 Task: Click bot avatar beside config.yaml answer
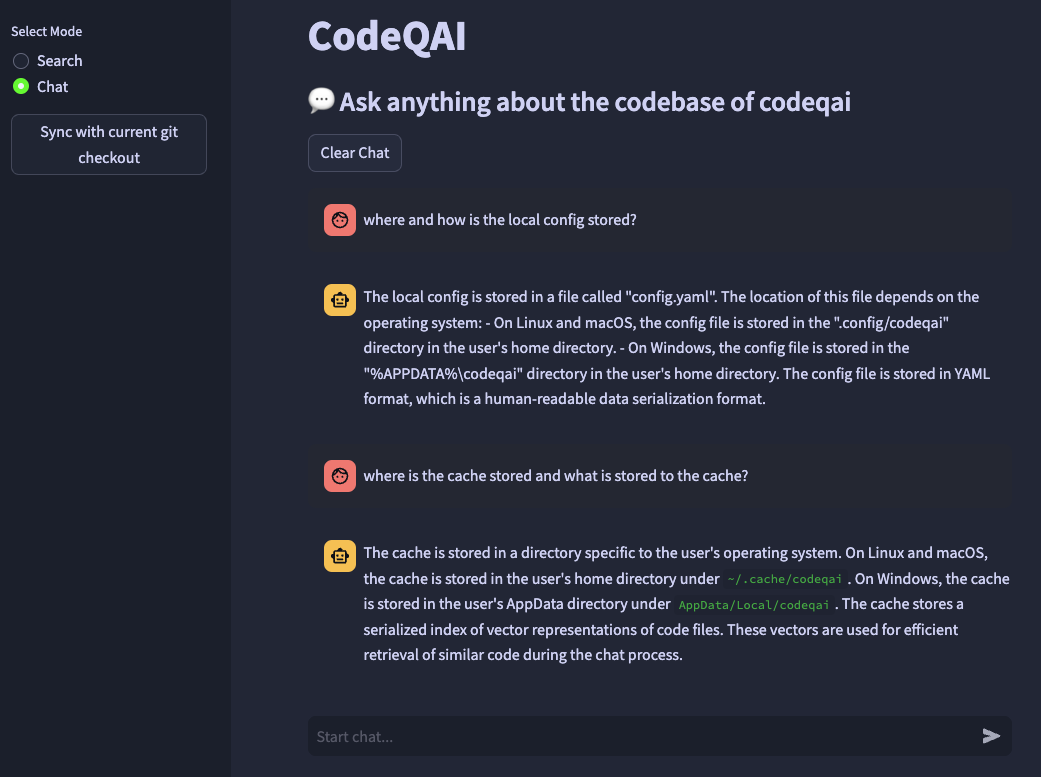click(340, 299)
